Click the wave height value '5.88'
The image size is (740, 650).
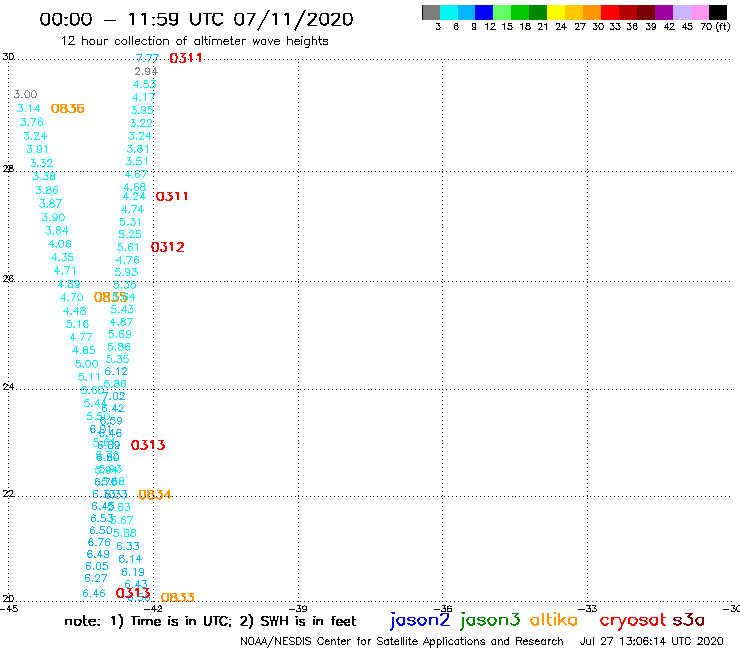tap(125, 533)
